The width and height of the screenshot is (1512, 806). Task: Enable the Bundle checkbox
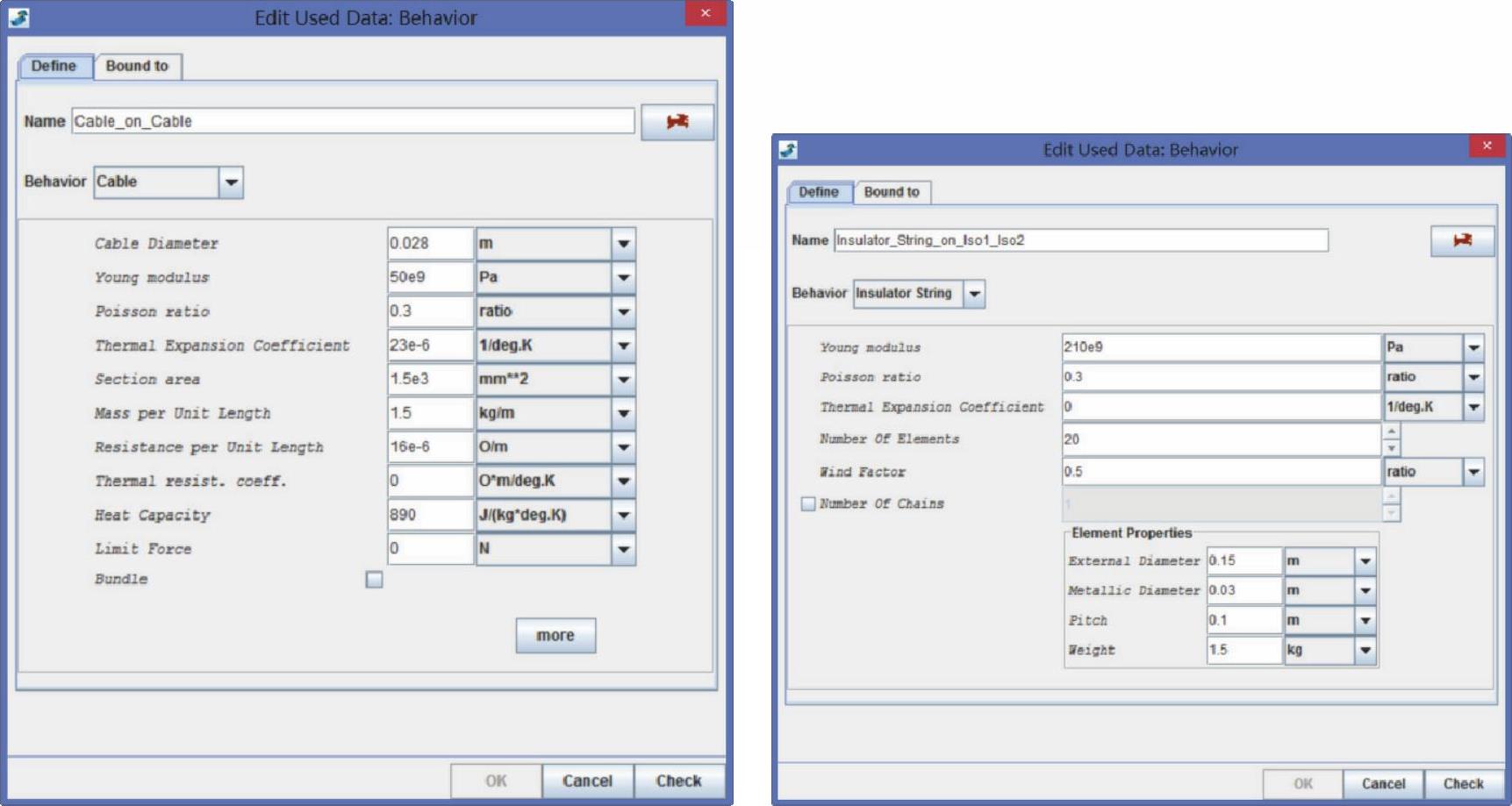(x=375, y=580)
